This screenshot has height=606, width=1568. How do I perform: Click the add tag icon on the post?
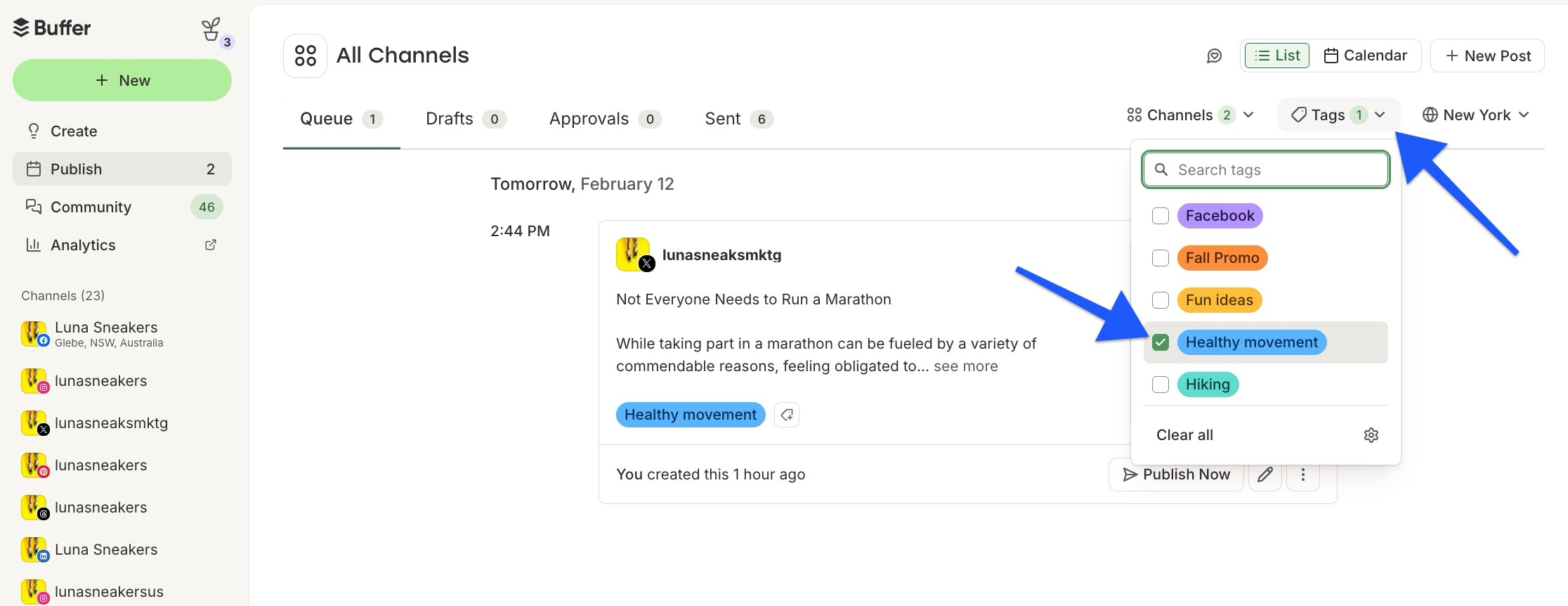pos(787,415)
